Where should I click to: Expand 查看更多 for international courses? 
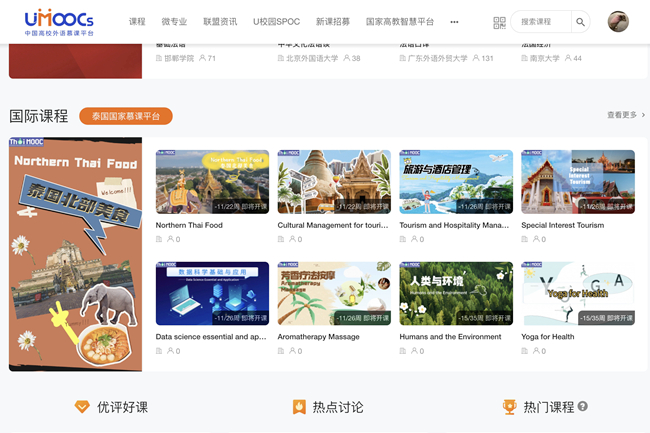tap(625, 116)
